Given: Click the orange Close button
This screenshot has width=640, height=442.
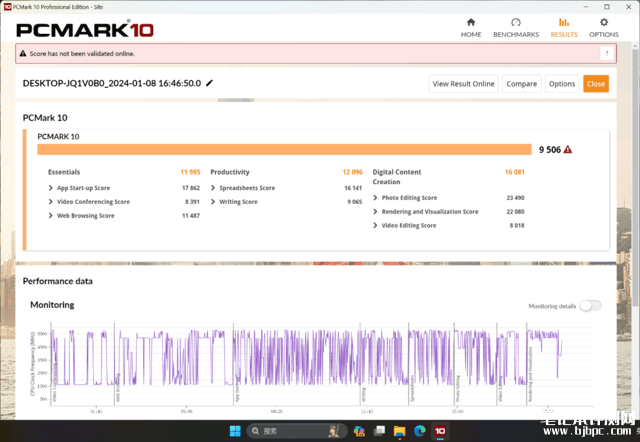Looking at the screenshot, I should point(596,84).
